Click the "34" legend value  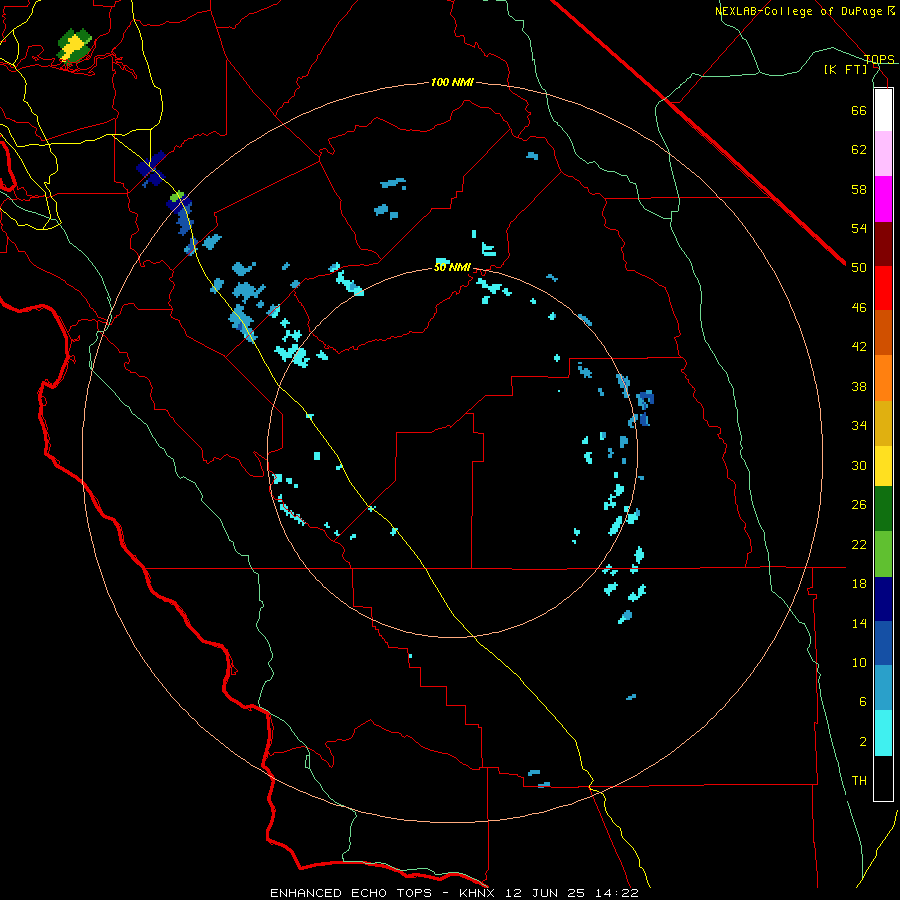pyautogui.click(x=859, y=426)
